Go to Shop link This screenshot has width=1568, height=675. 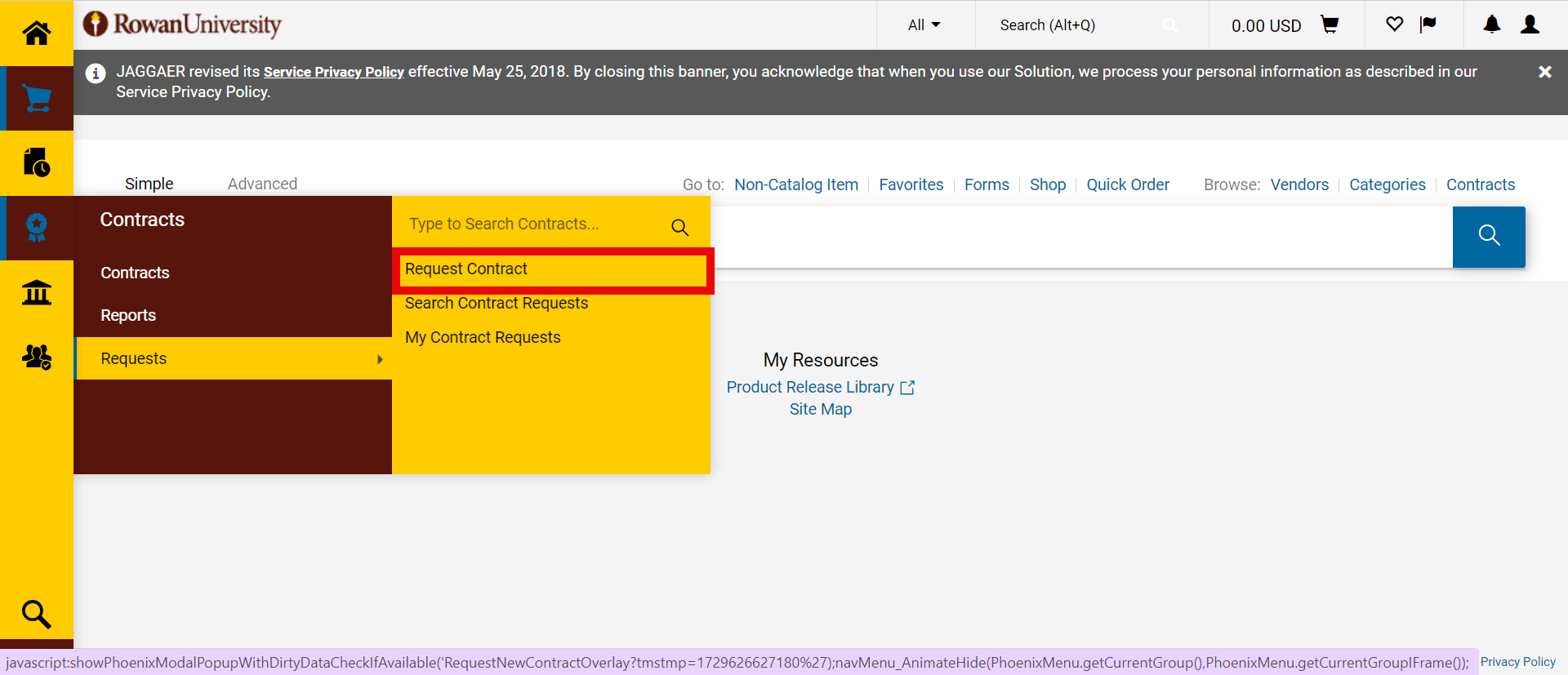[1048, 184]
